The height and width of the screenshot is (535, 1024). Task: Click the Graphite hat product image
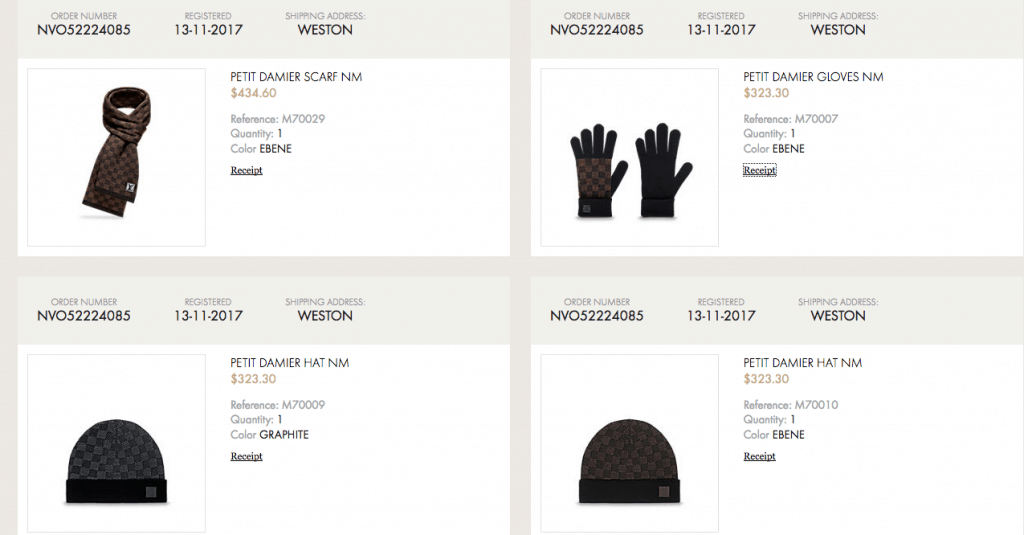pos(116,444)
